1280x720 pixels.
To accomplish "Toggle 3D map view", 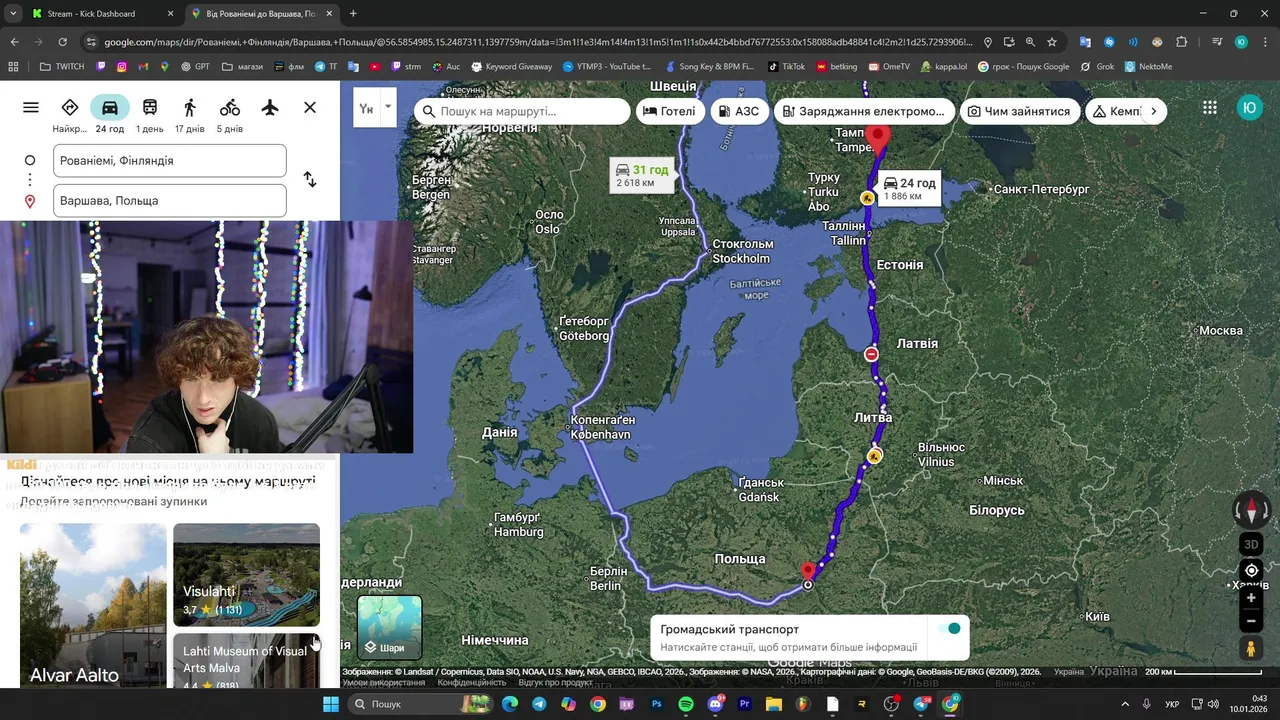I will click(1251, 545).
